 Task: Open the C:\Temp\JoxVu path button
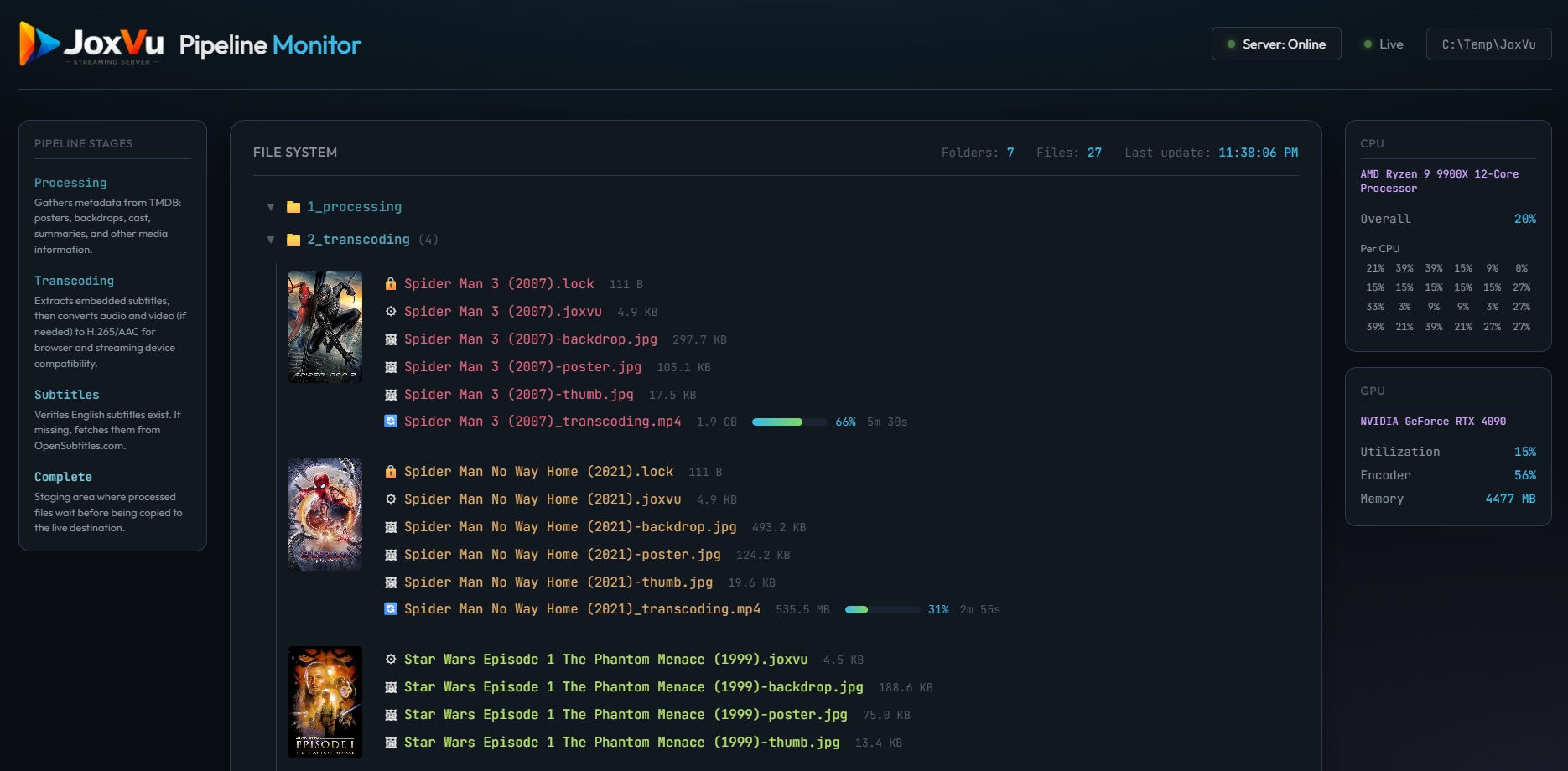tap(1488, 44)
